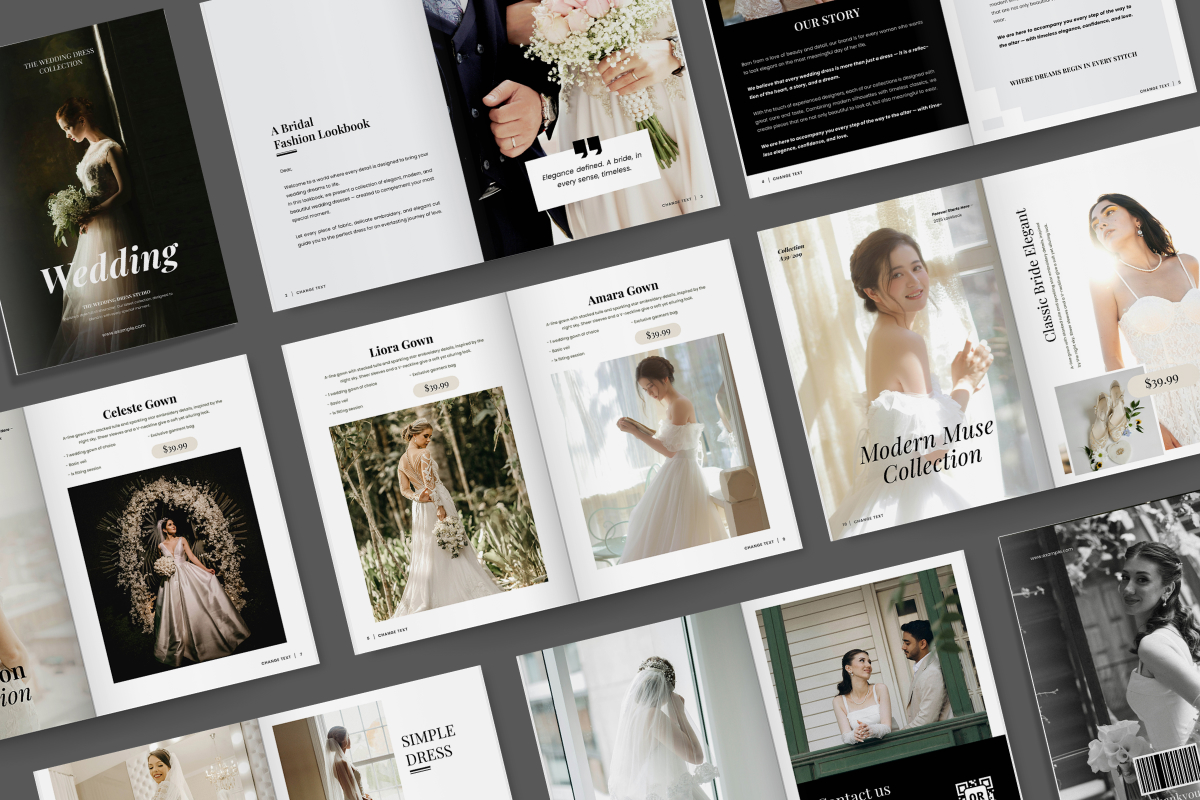The image size is (1200, 800).
Task: Click the quotation mark icon above the Elegance quote
Action: click(x=588, y=148)
